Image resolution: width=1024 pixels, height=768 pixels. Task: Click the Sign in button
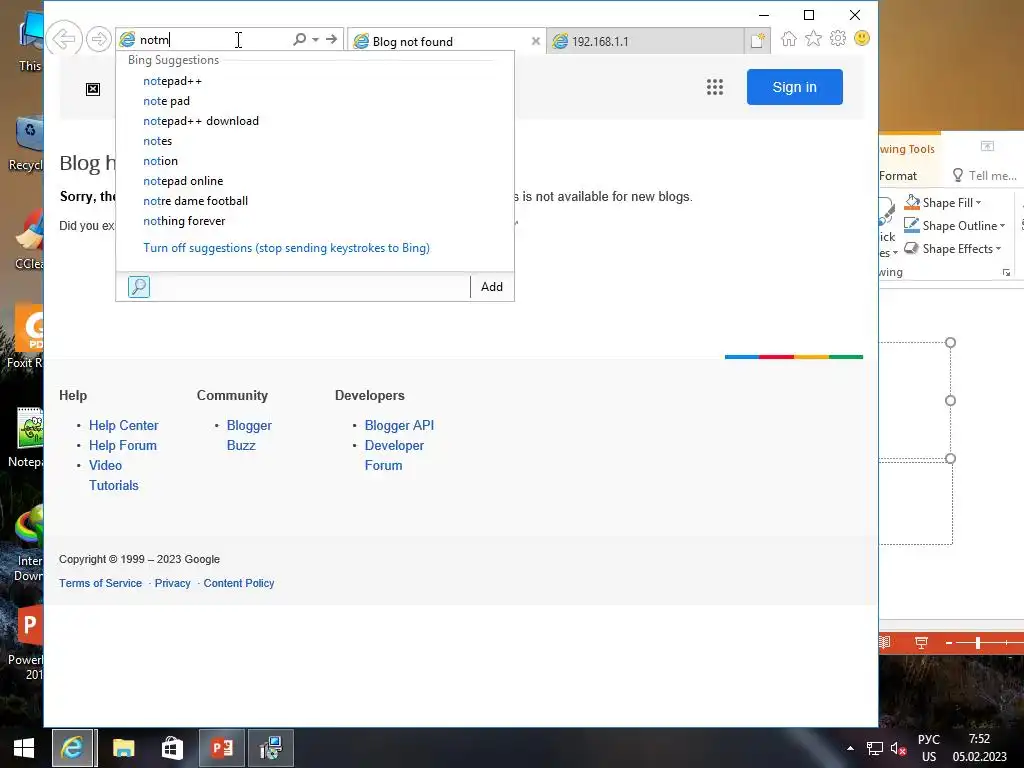(794, 87)
